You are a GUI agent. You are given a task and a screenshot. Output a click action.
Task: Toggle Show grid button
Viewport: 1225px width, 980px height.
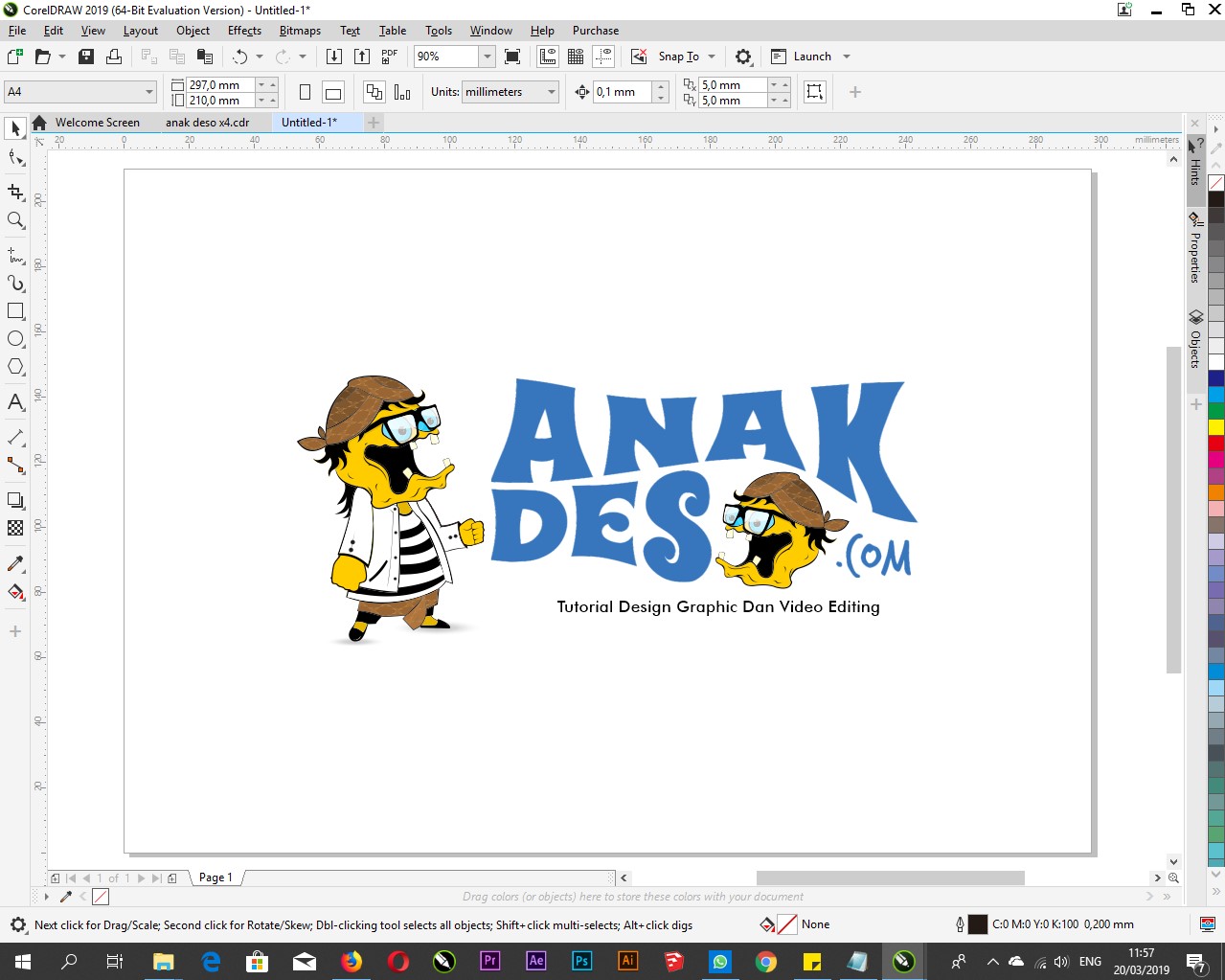click(576, 57)
